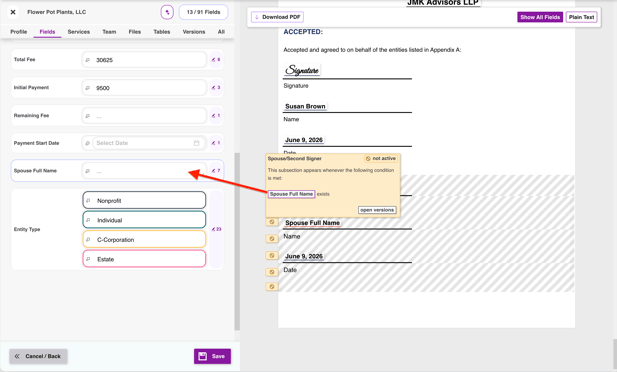Screen dimensions: 617x372
Task: Click the bottom inactive marker below the Date row
Action: point(272,287)
